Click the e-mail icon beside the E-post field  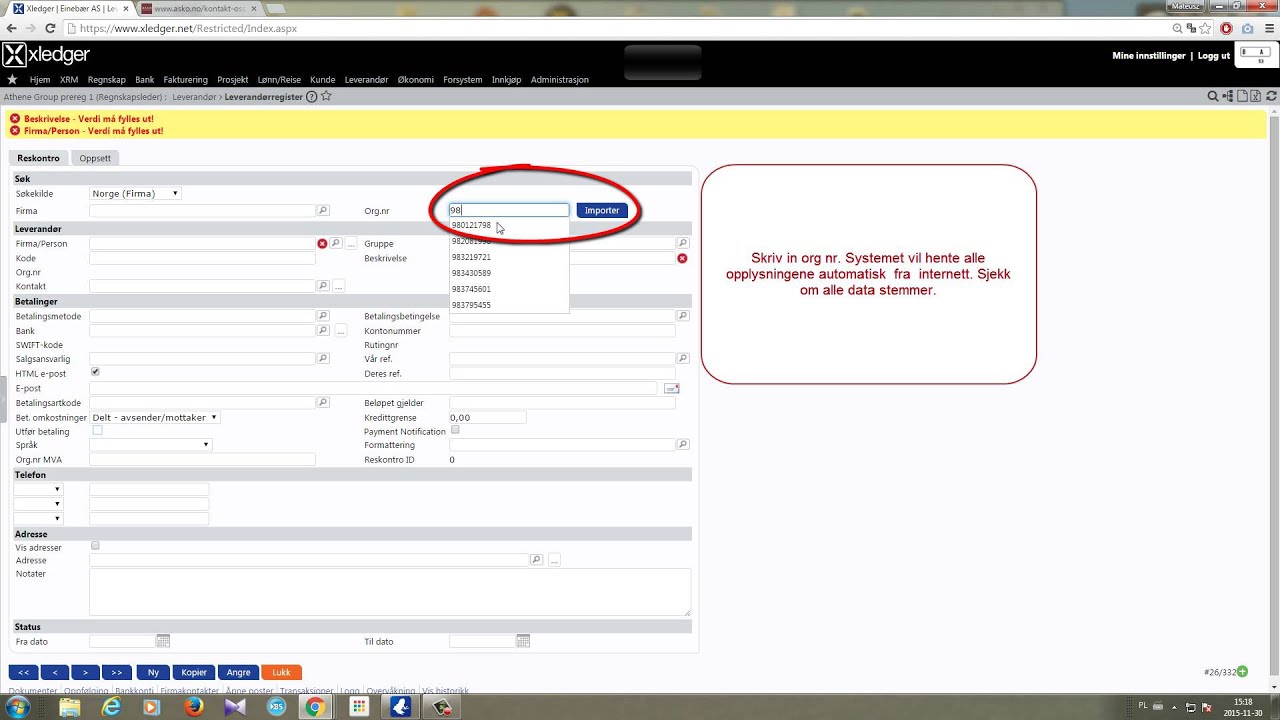coord(671,388)
